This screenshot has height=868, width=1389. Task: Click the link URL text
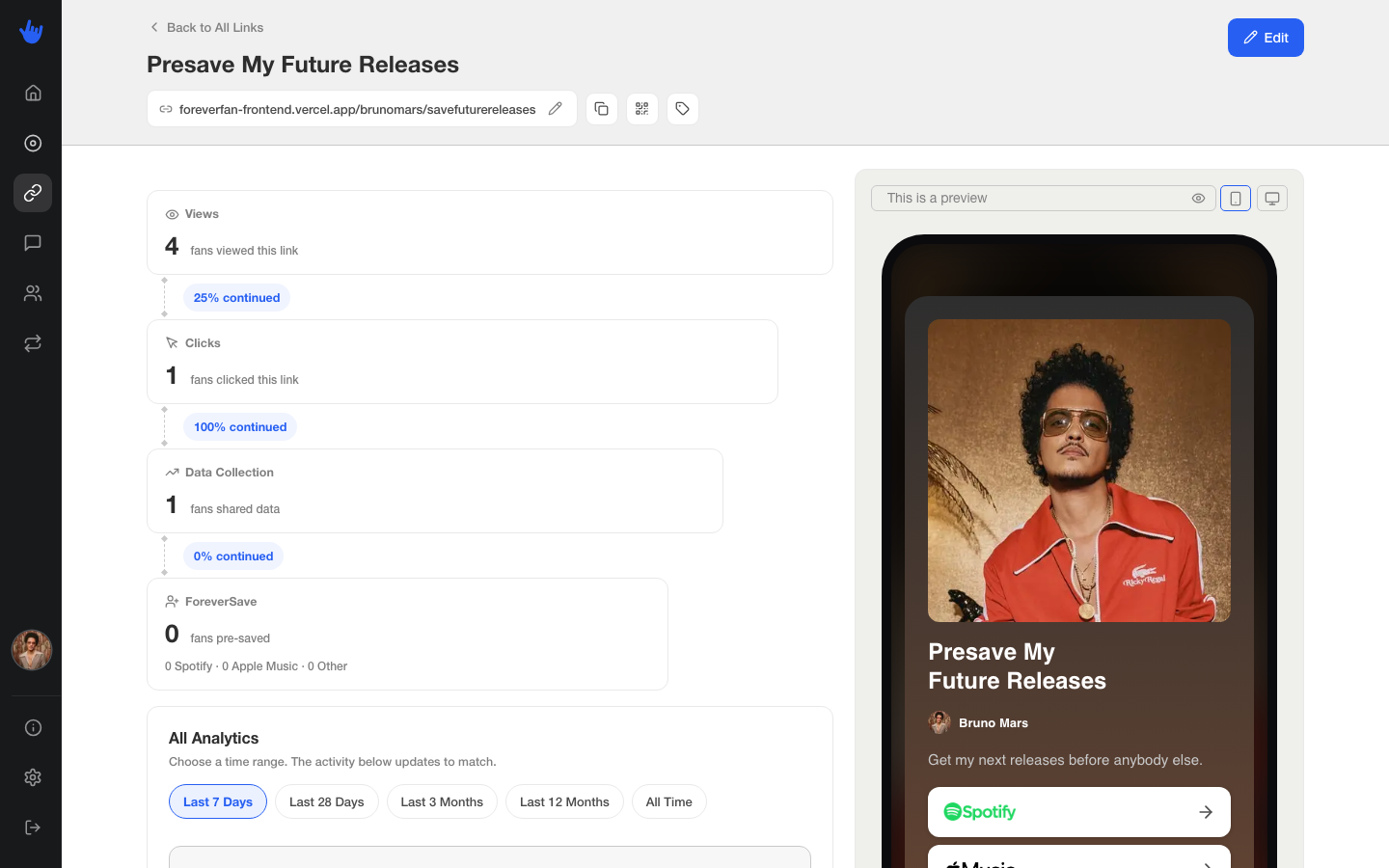(358, 109)
